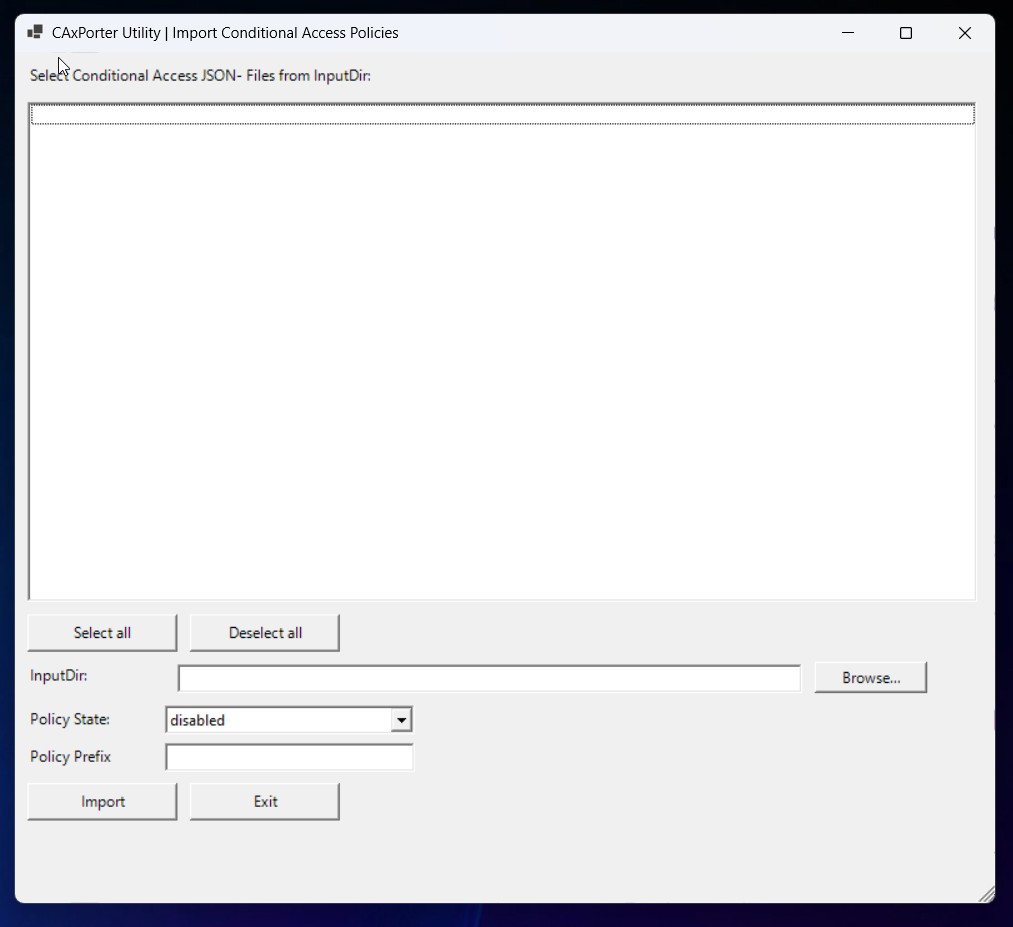Open the Browse... folder dialog
The width and height of the screenshot is (1013, 927).
click(x=870, y=678)
